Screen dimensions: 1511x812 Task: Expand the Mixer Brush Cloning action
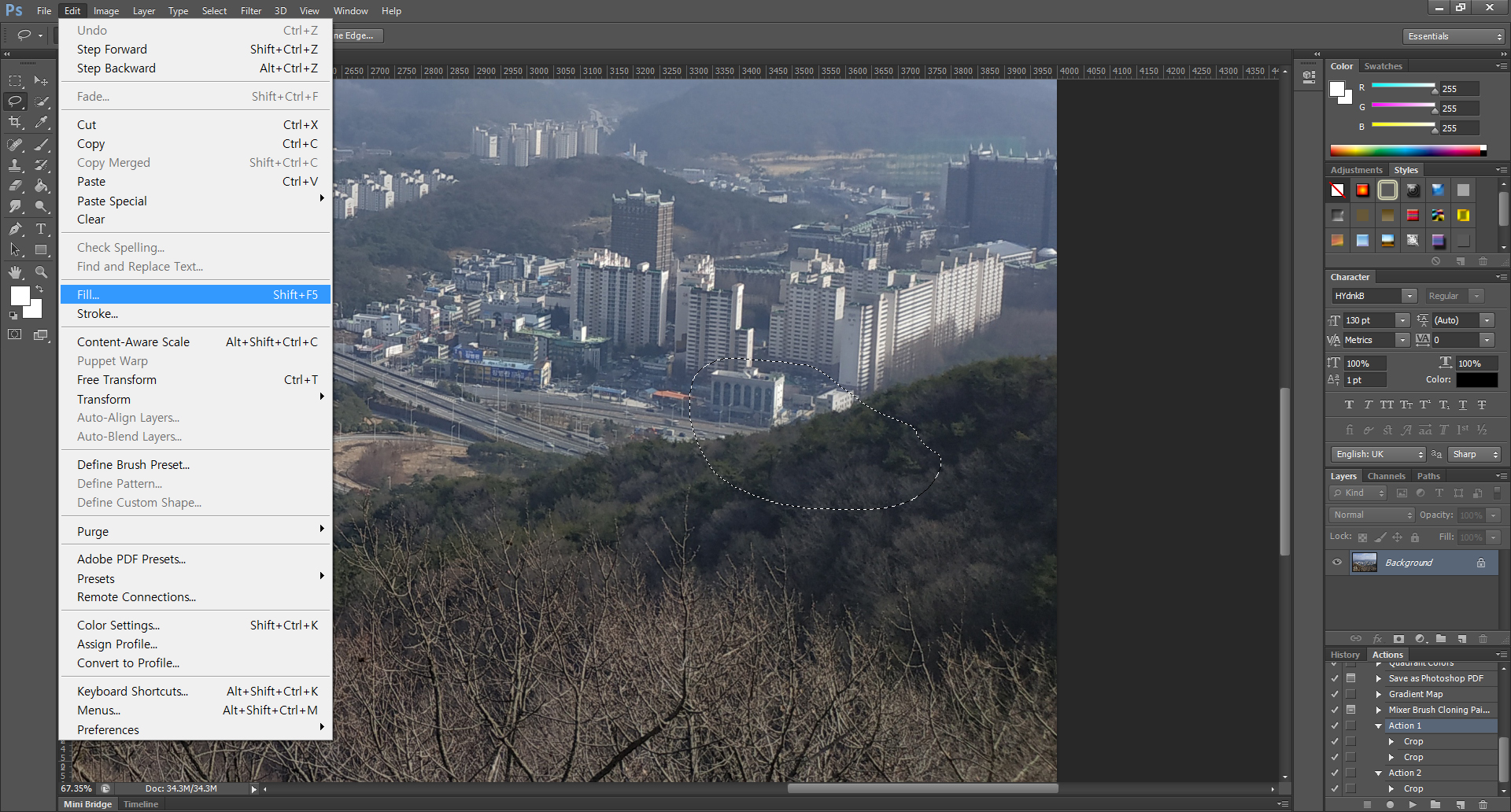[x=1378, y=710]
